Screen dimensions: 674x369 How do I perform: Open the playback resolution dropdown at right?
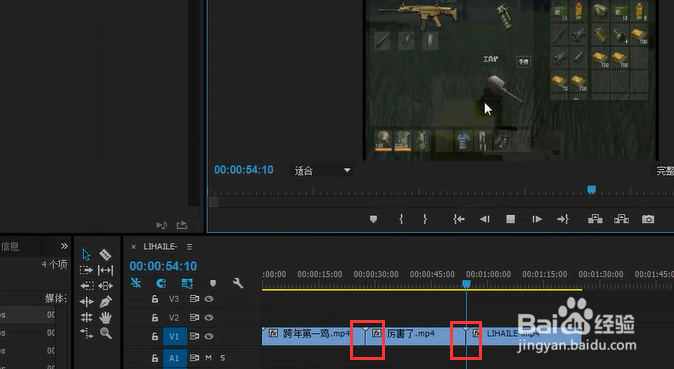665,171
